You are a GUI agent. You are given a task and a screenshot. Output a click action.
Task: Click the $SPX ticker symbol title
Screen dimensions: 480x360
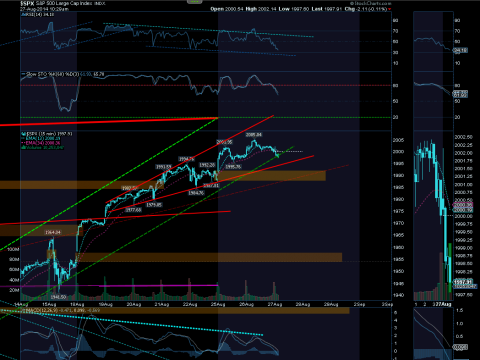point(27,3)
